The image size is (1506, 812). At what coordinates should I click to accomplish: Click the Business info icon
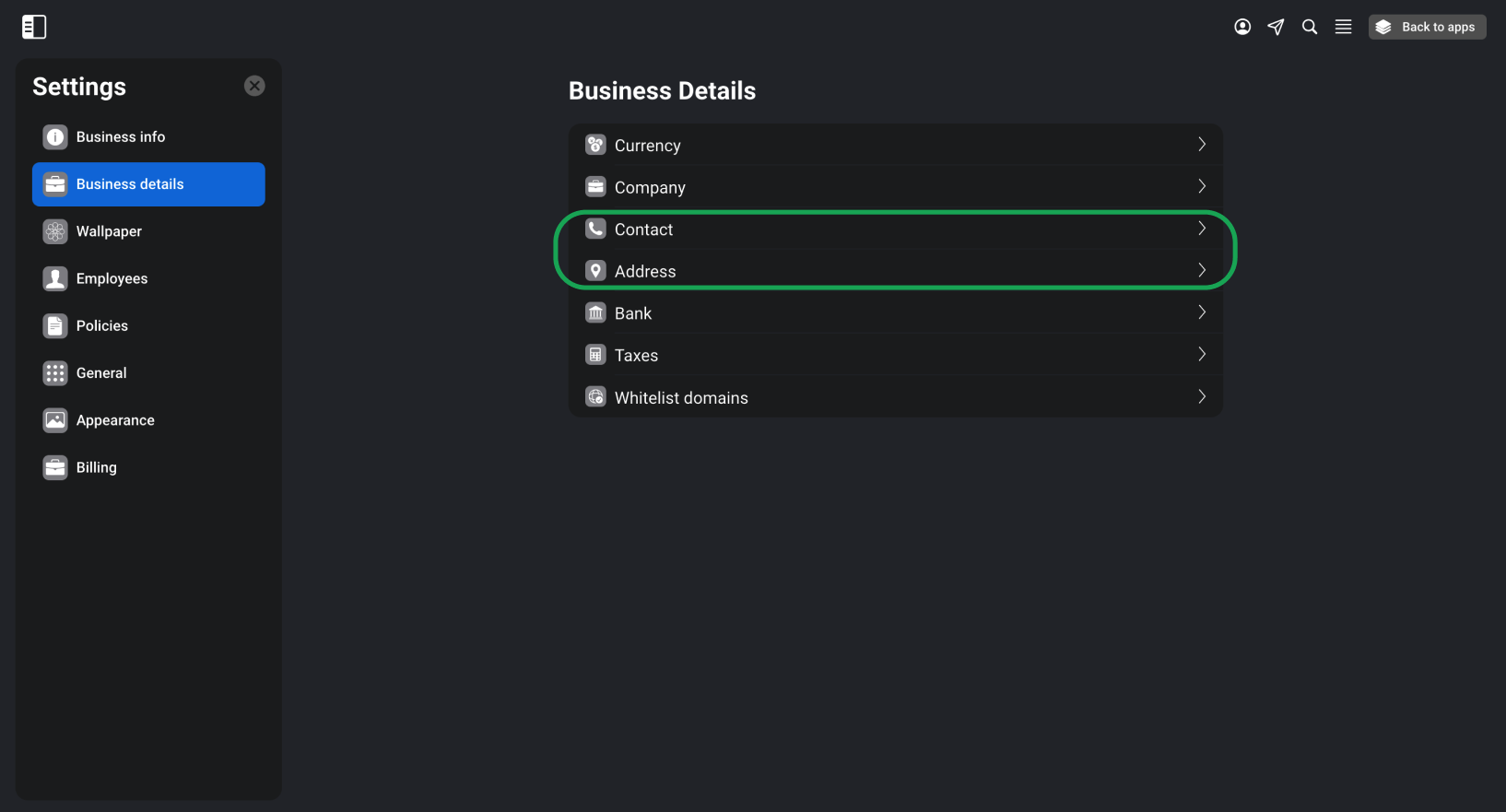coord(55,137)
